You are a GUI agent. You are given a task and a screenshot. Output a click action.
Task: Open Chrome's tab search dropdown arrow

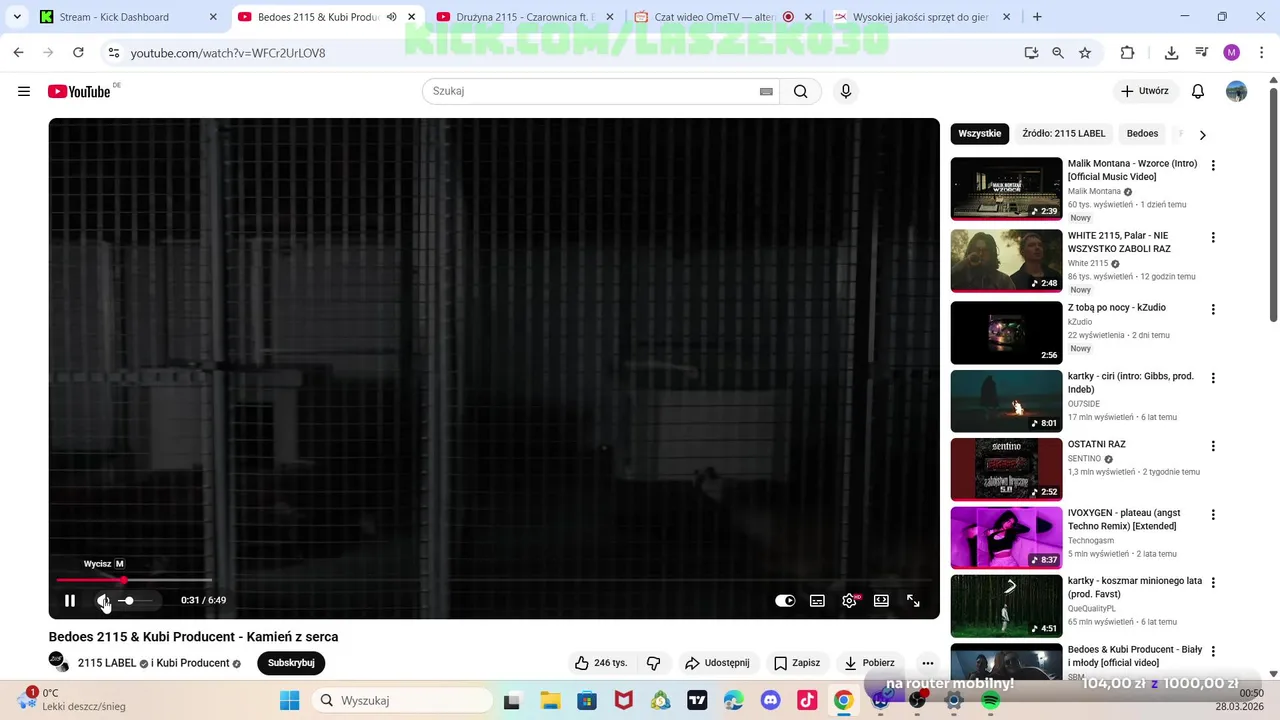[17, 17]
